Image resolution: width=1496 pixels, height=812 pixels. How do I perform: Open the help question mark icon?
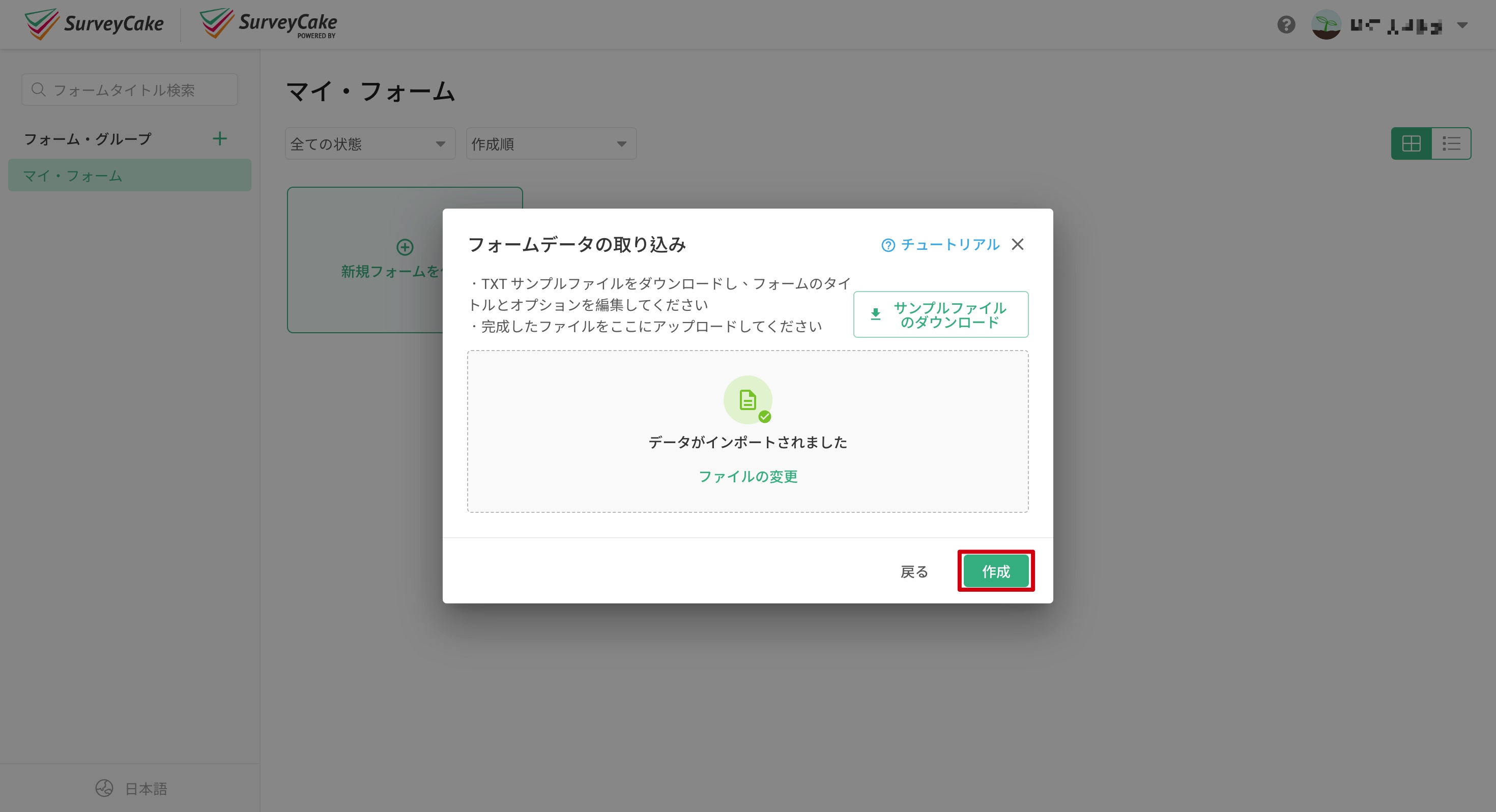[x=1286, y=24]
